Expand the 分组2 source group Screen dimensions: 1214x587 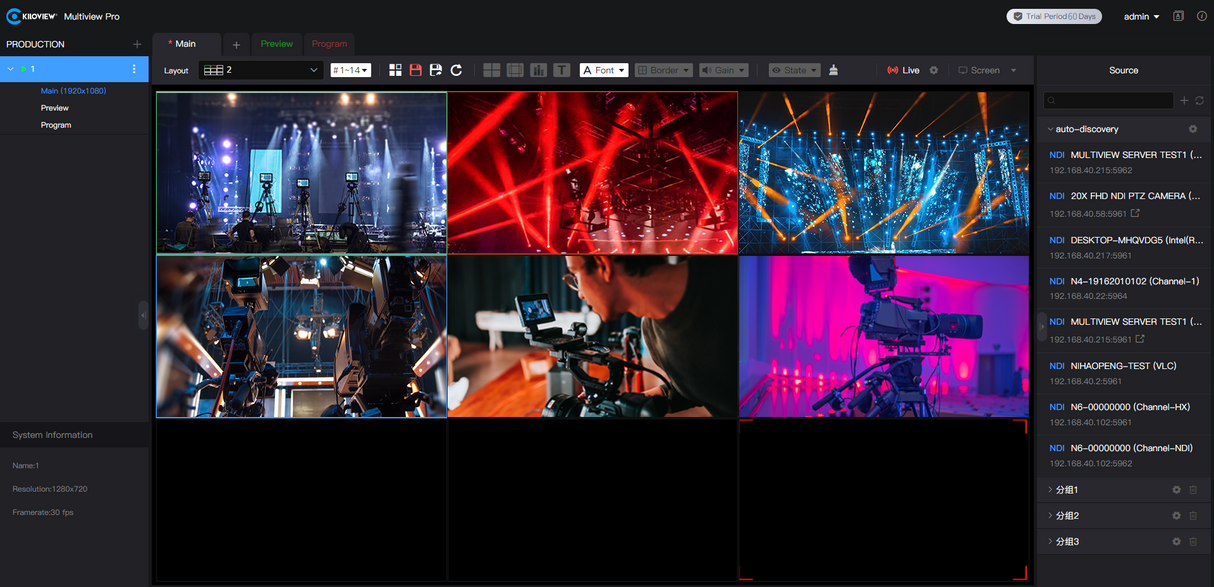pyautogui.click(x=1067, y=516)
